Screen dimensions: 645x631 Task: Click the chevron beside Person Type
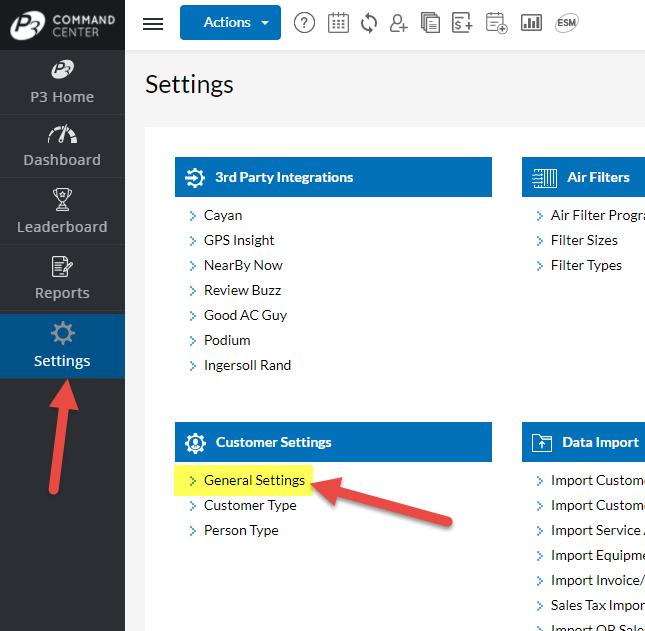[x=193, y=531]
